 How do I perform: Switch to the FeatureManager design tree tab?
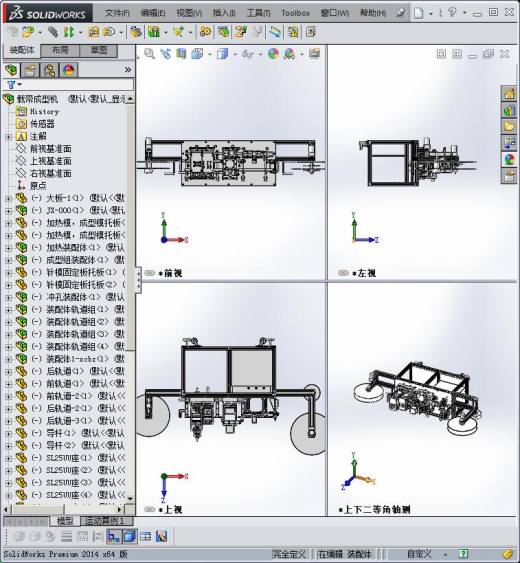11,70
